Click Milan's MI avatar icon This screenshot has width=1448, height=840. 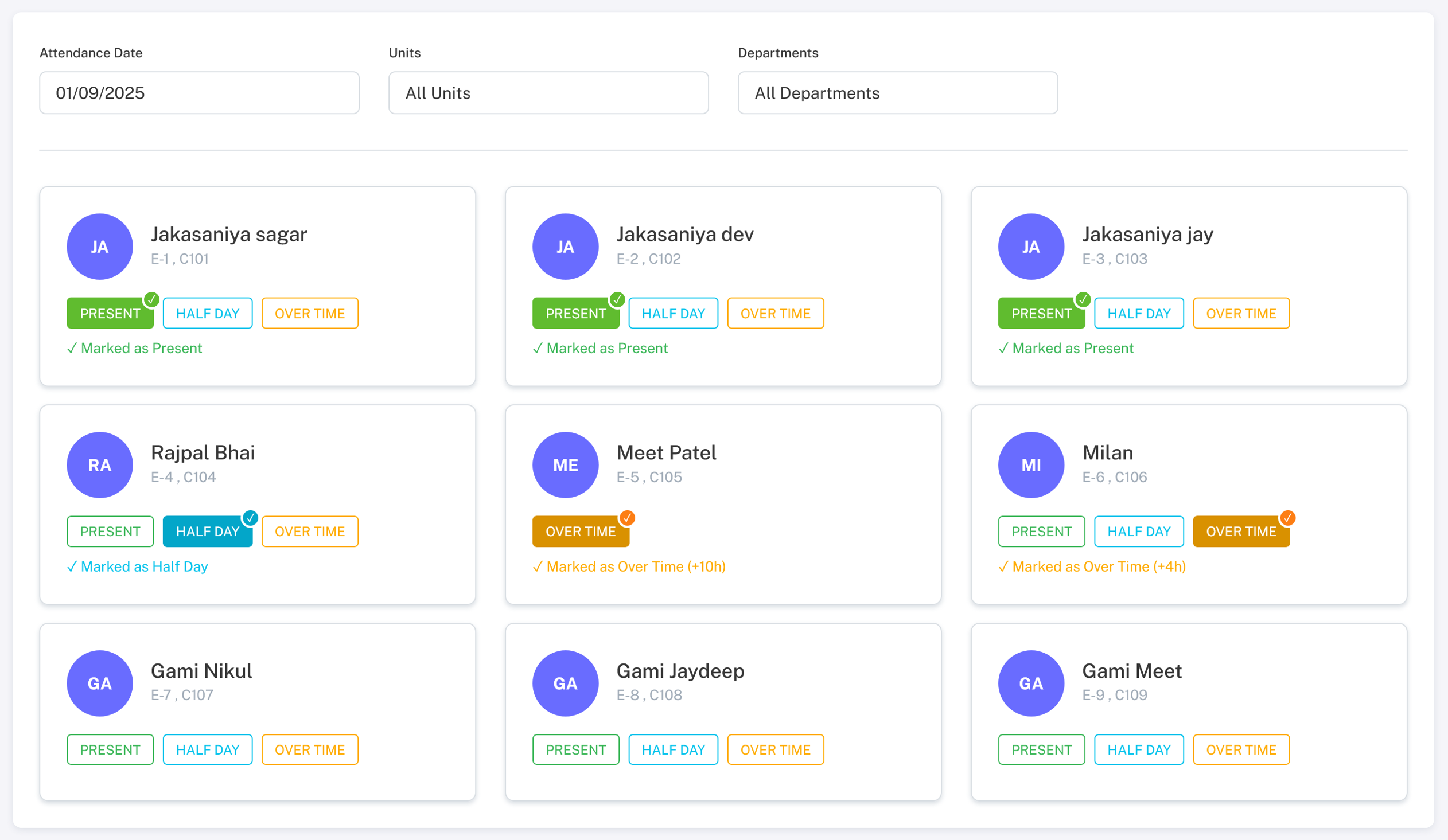pos(1030,464)
